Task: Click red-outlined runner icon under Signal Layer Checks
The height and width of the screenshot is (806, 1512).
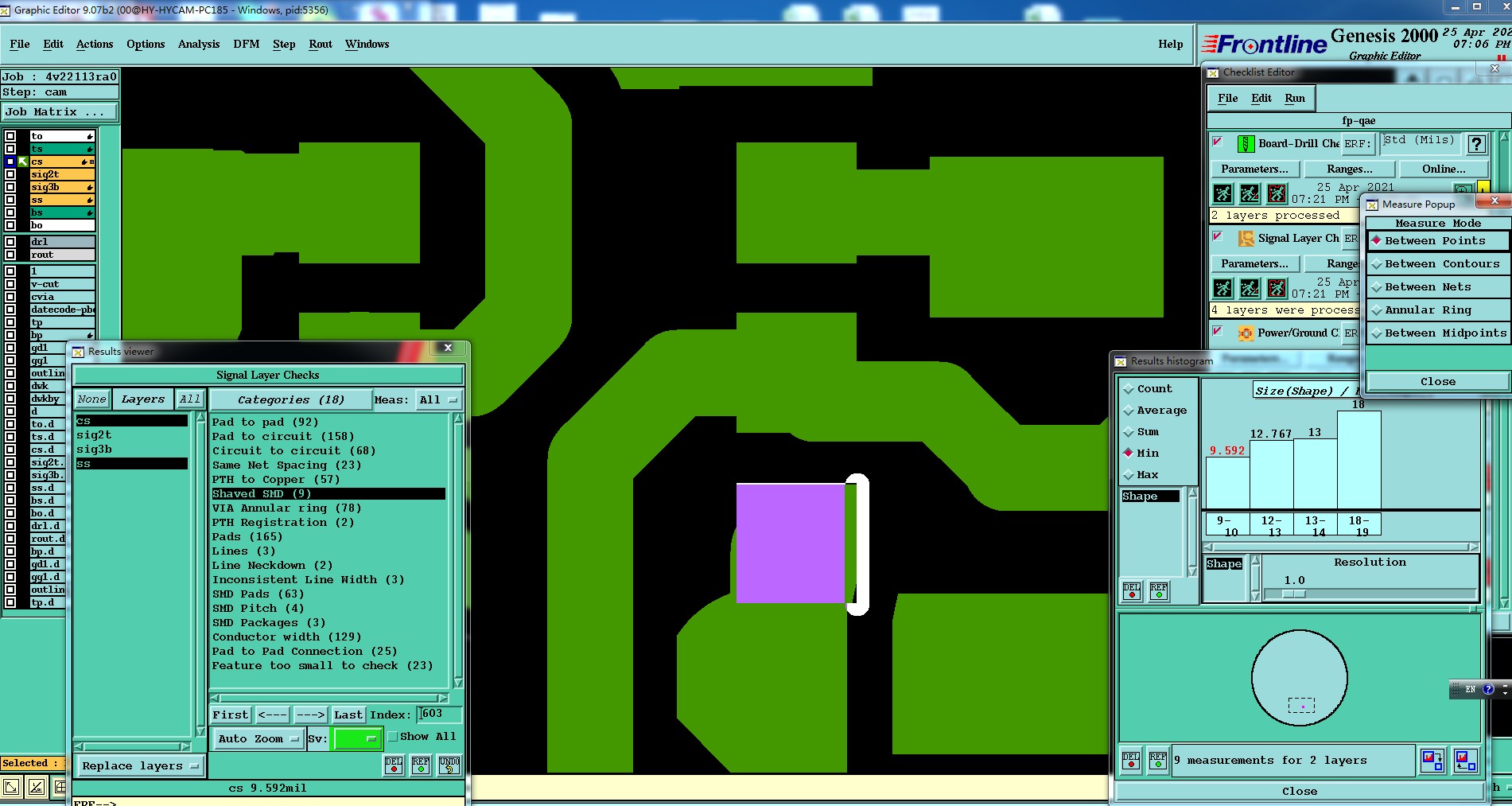Action: pyautogui.click(x=1277, y=288)
